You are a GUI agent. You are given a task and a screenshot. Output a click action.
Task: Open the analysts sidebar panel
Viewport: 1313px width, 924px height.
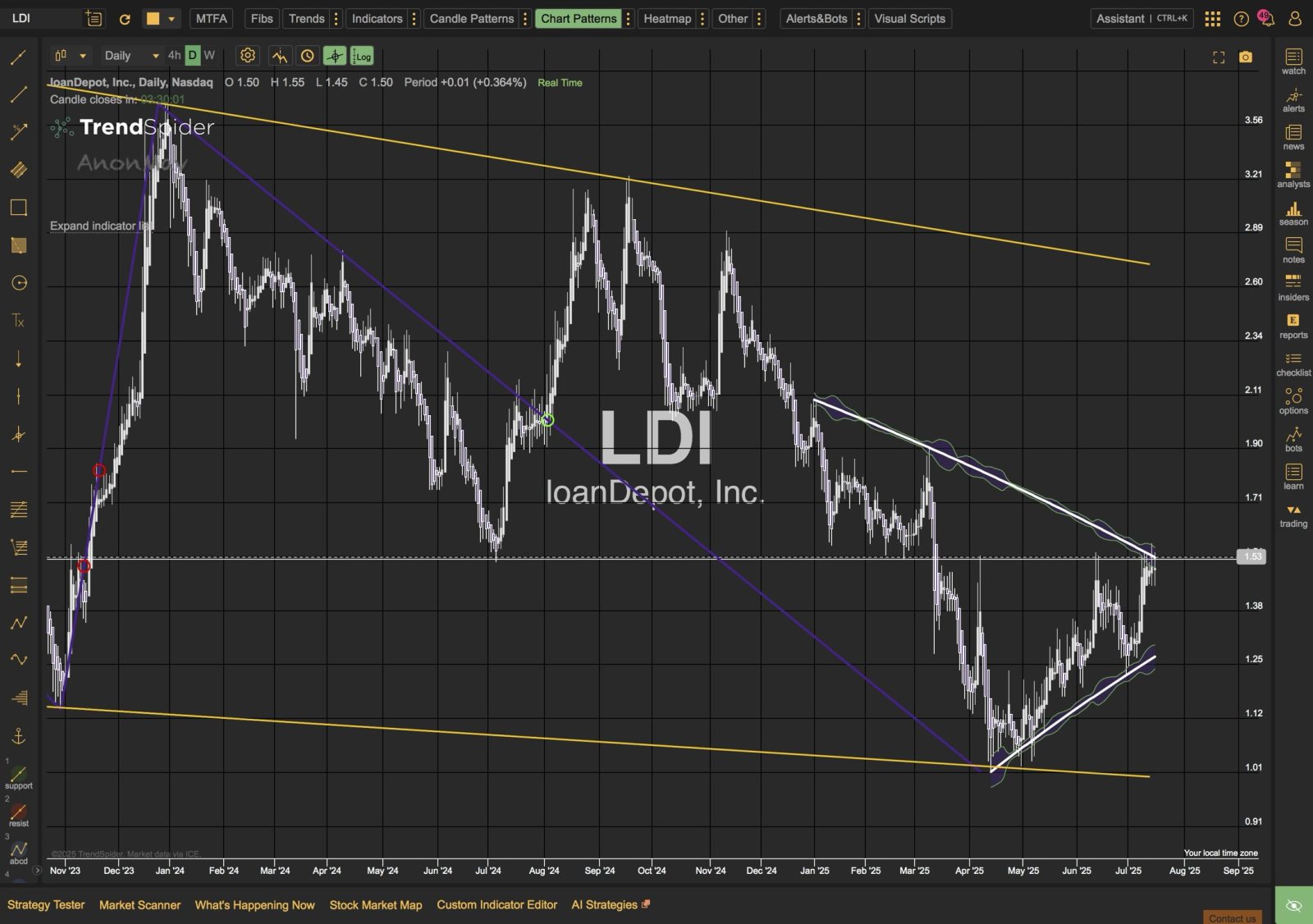tap(1293, 175)
